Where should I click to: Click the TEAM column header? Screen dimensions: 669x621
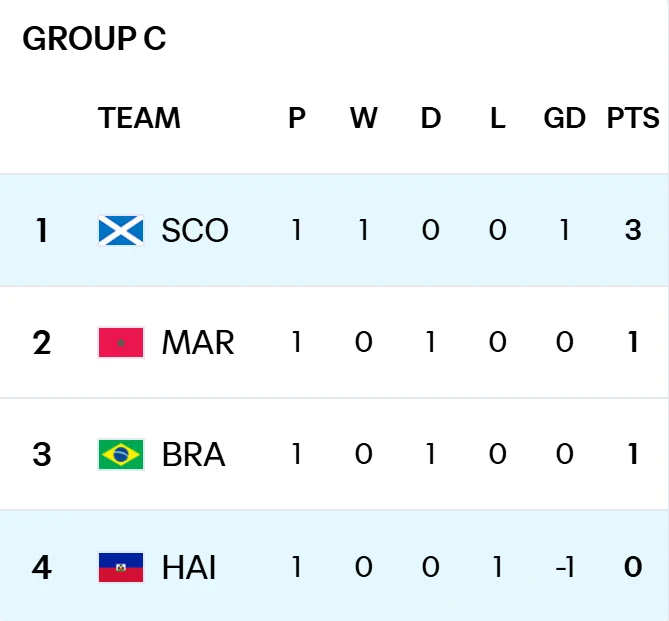(x=139, y=118)
